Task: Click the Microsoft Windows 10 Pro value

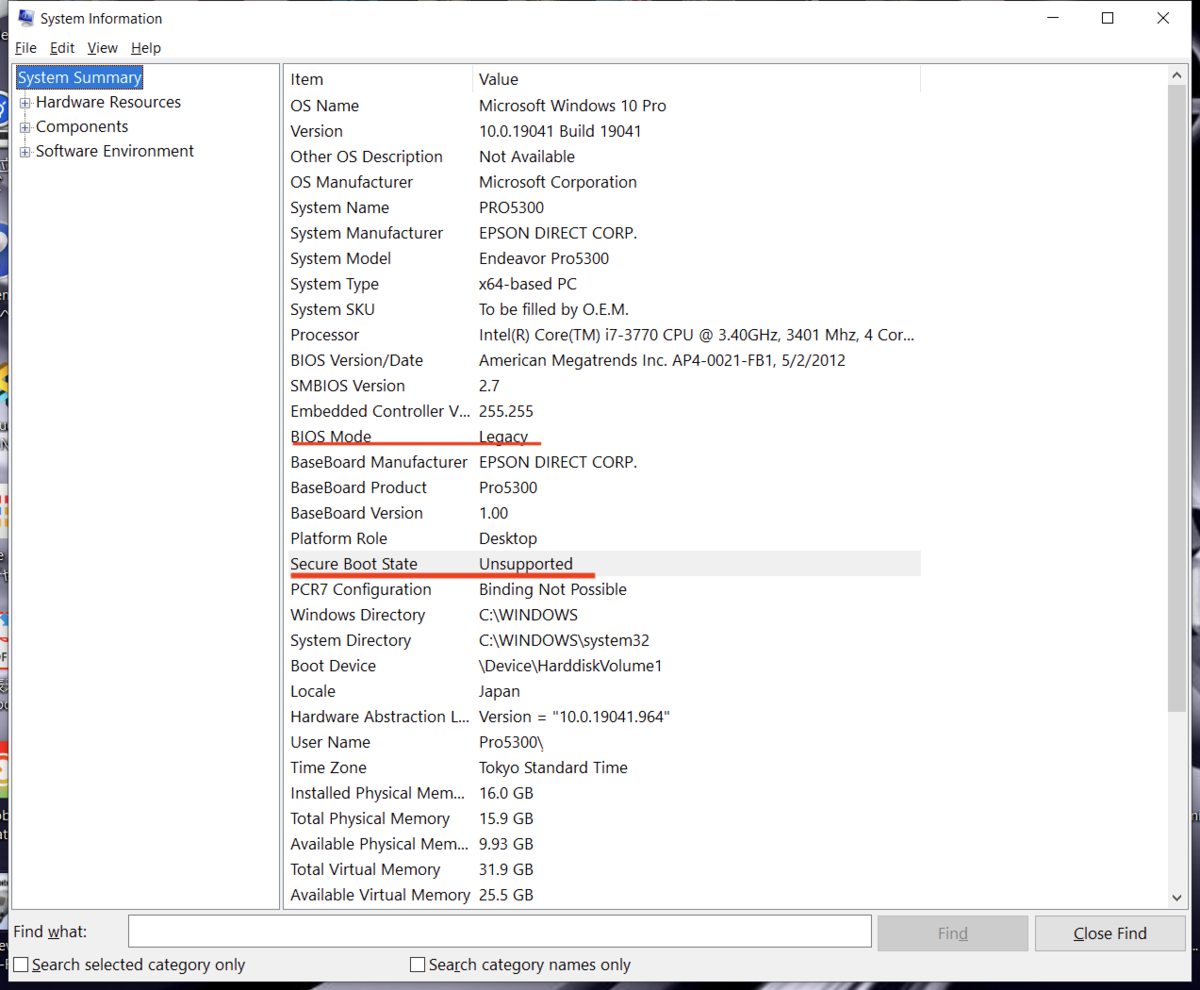Action: (572, 106)
